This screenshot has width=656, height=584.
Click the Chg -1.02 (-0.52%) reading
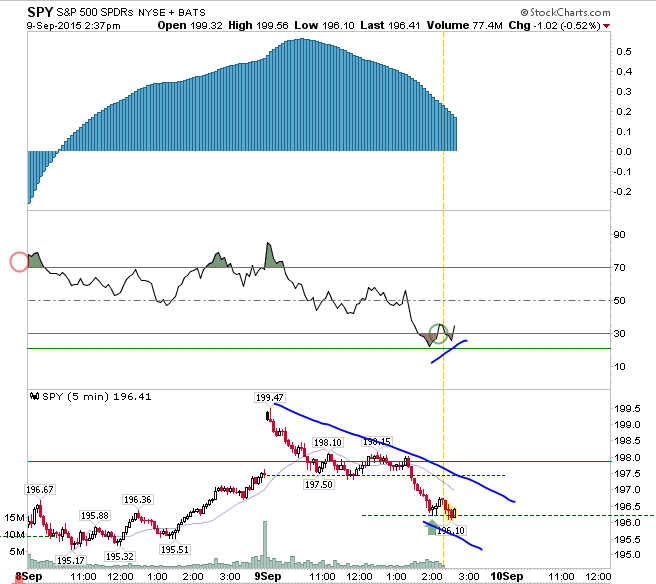click(554, 26)
